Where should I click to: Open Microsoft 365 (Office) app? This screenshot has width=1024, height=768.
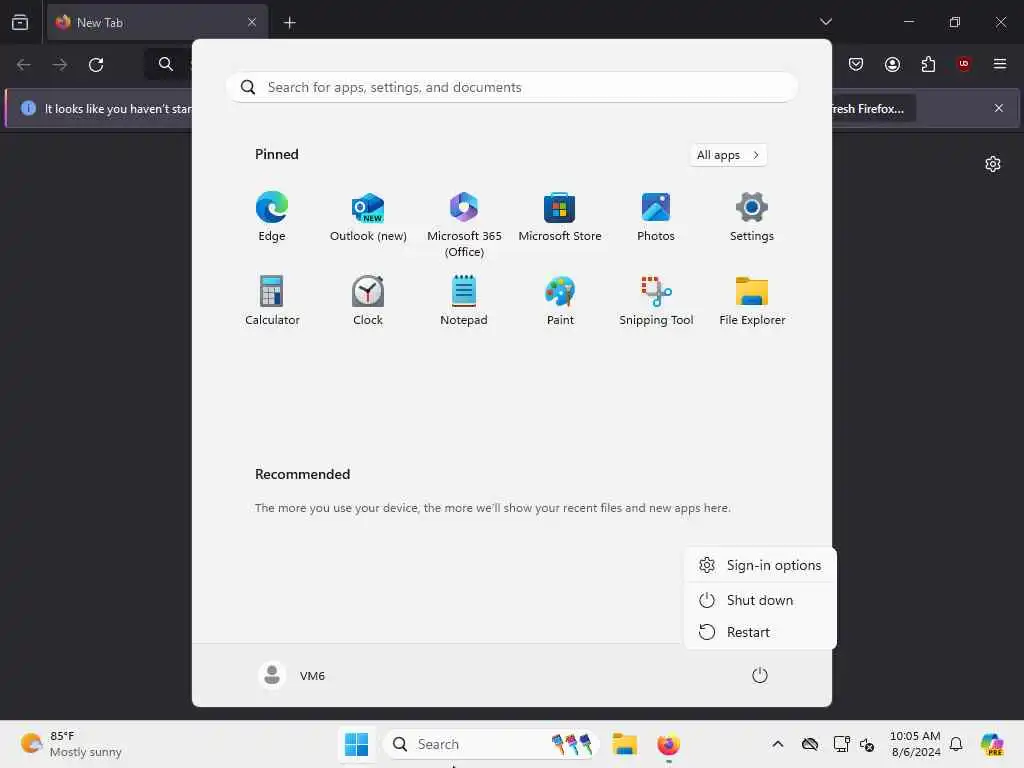(x=464, y=225)
